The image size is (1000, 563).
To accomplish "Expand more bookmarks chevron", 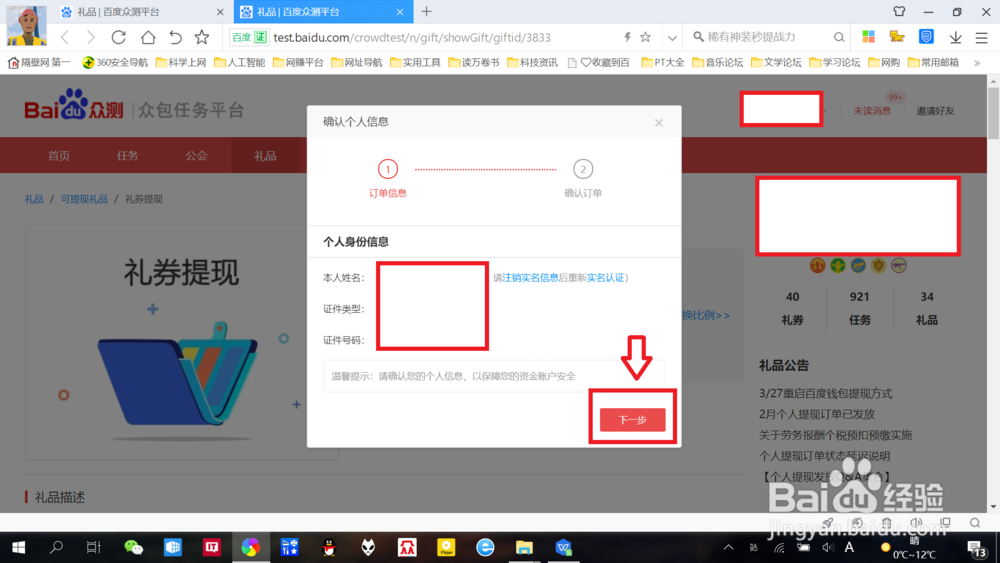I will point(976,62).
